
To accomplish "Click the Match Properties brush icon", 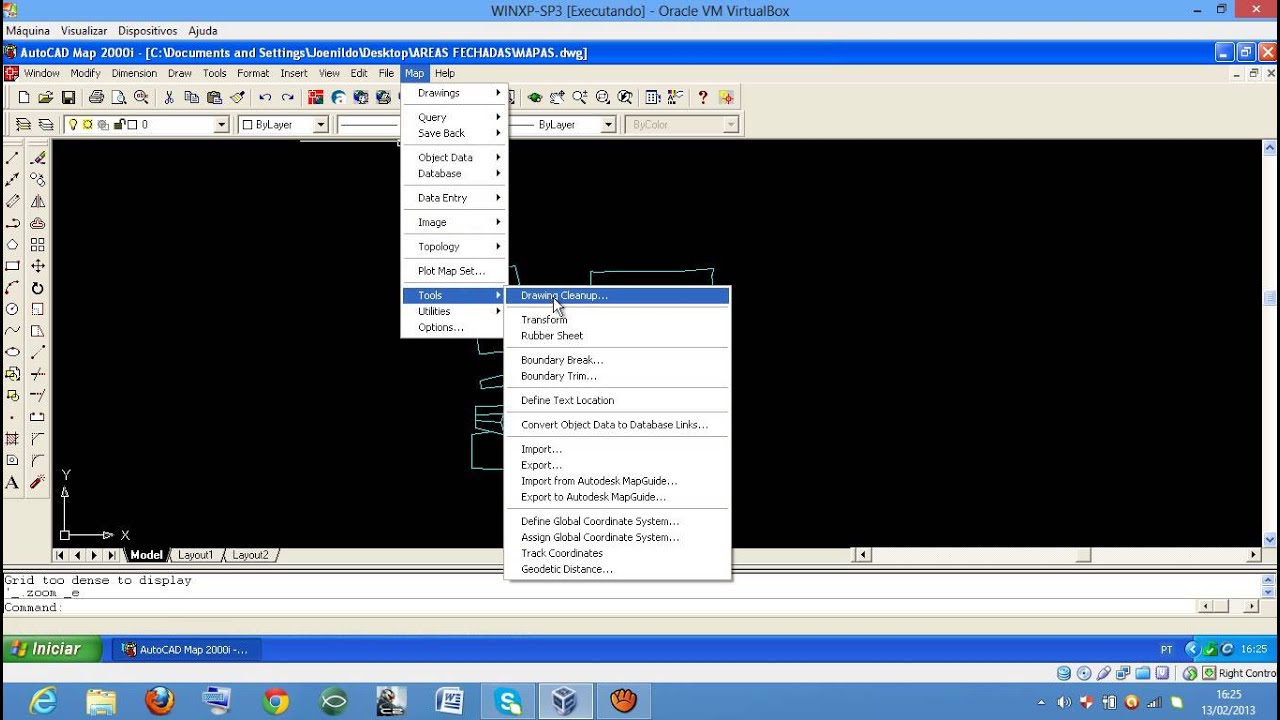I will 237,97.
